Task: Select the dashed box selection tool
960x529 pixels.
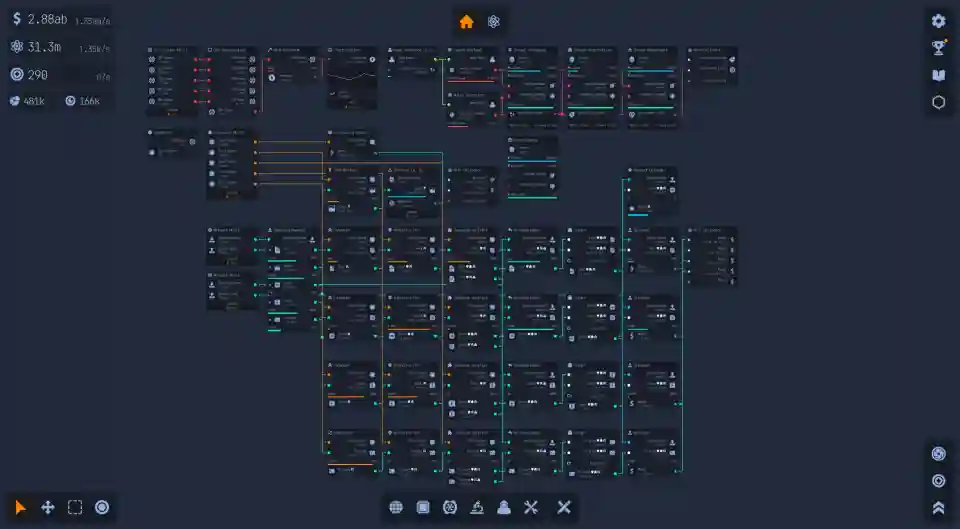Action: click(75, 508)
